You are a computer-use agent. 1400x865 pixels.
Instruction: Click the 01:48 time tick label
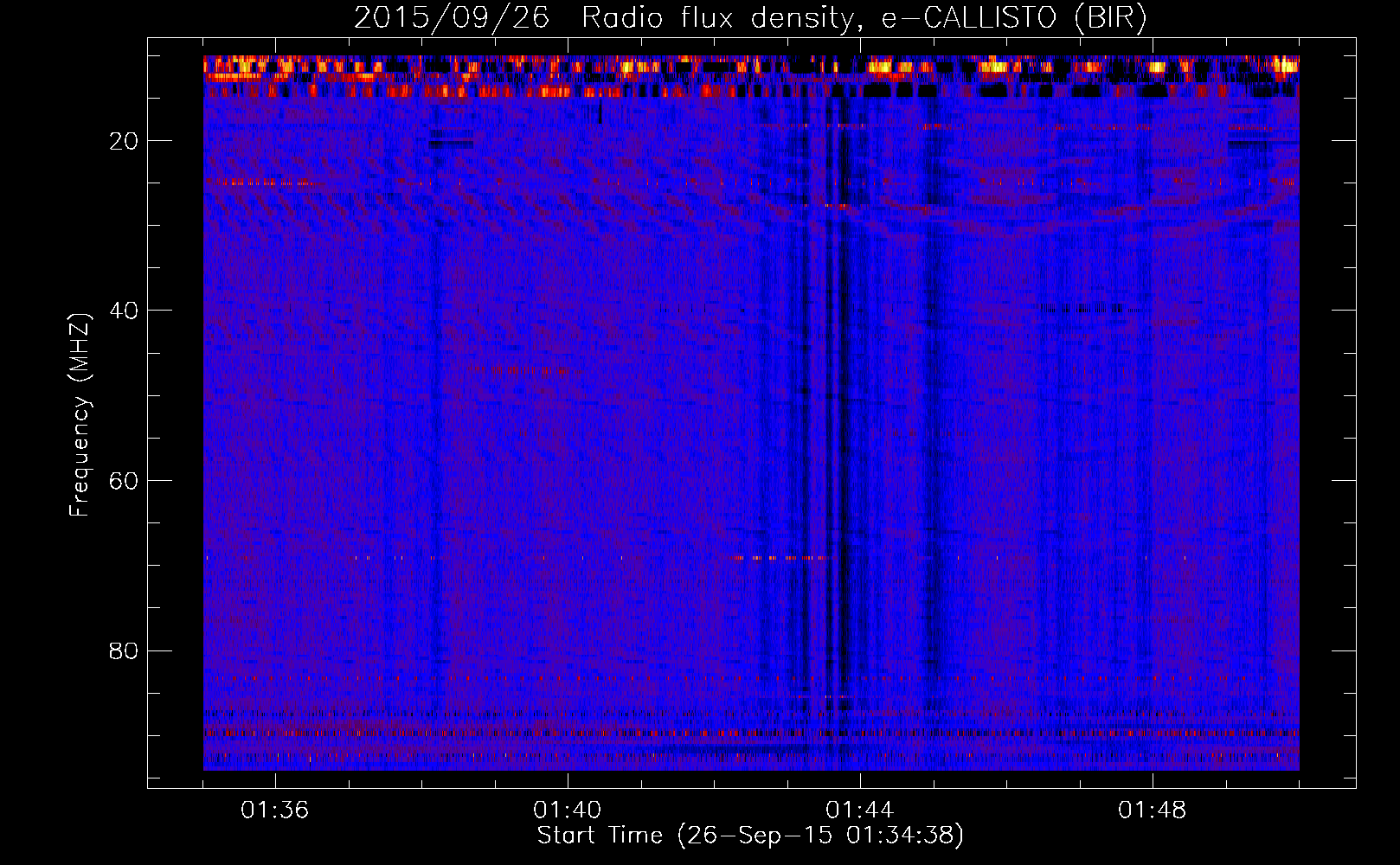click(x=1153, y=811)
